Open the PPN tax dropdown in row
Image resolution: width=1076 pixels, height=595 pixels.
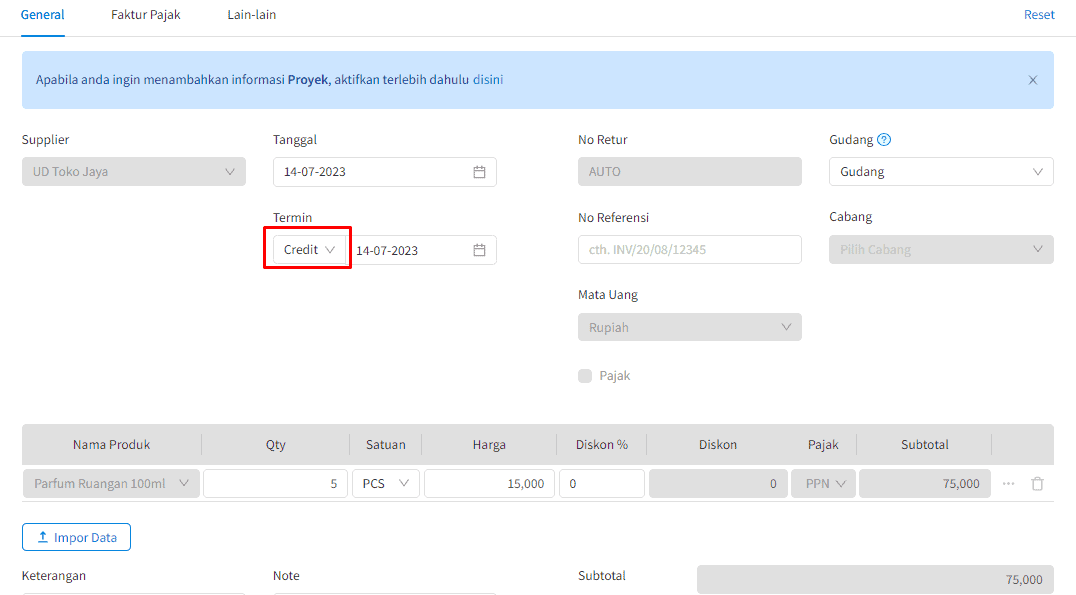(823, 484)
